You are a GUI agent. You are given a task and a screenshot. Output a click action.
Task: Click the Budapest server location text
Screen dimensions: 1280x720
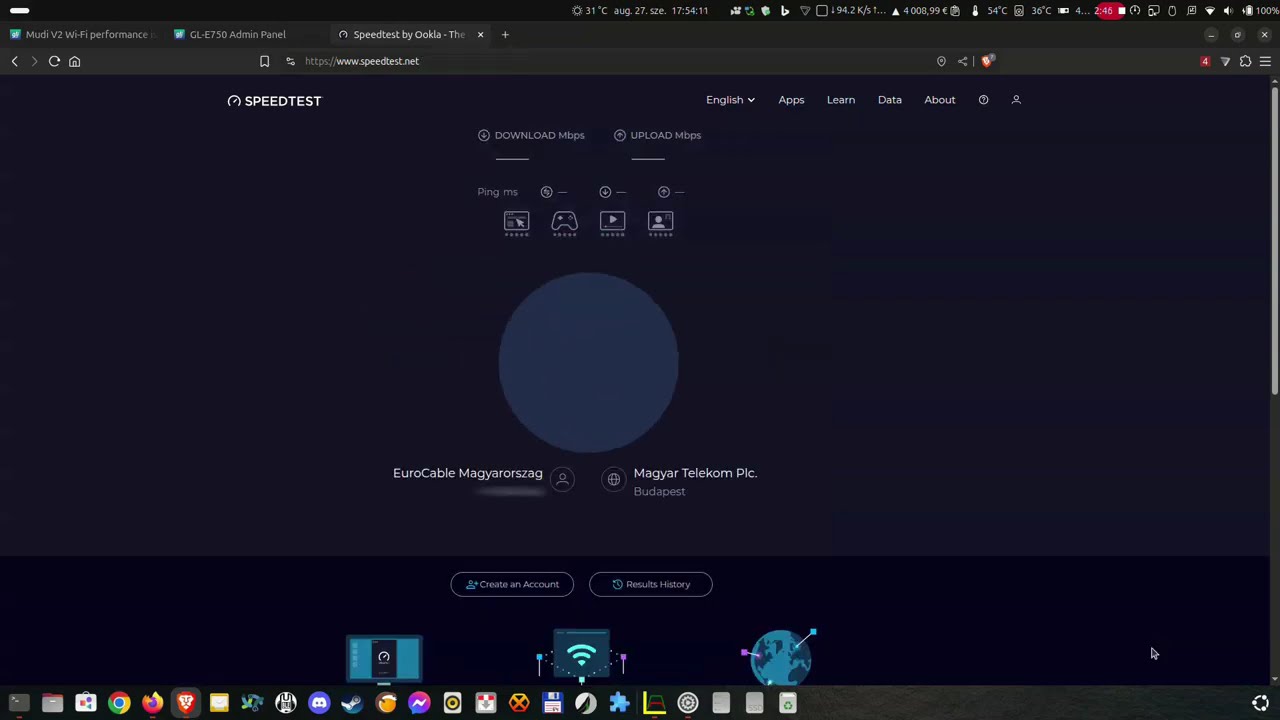pos(659,492)
